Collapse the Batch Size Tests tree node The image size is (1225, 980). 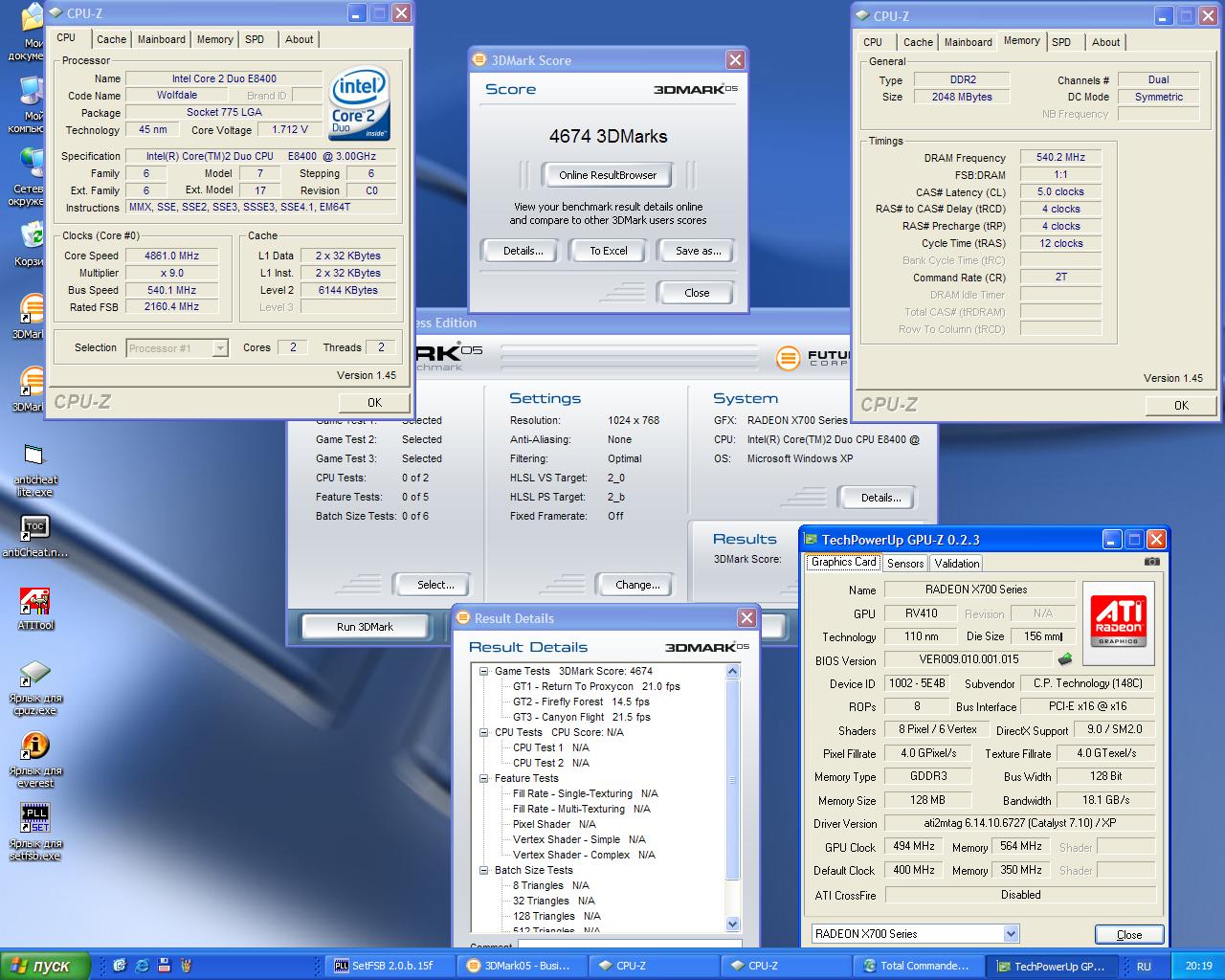point(484,870)
